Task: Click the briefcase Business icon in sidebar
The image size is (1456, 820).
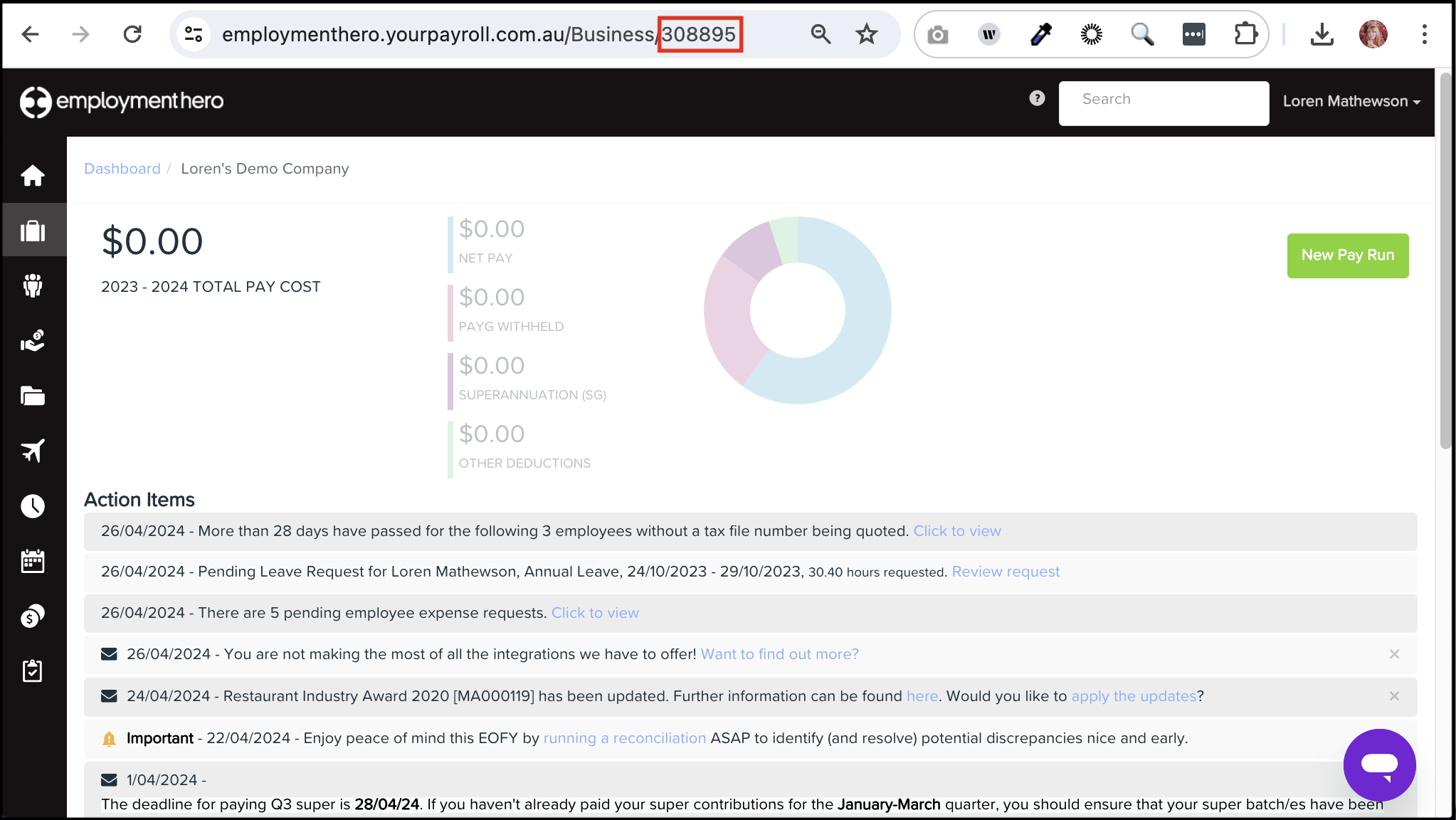Action: point(33,231)
